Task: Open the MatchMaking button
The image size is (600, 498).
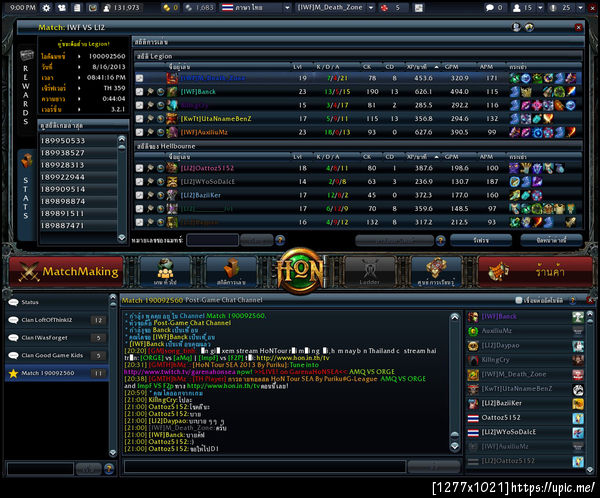Action: pos(67,271)
